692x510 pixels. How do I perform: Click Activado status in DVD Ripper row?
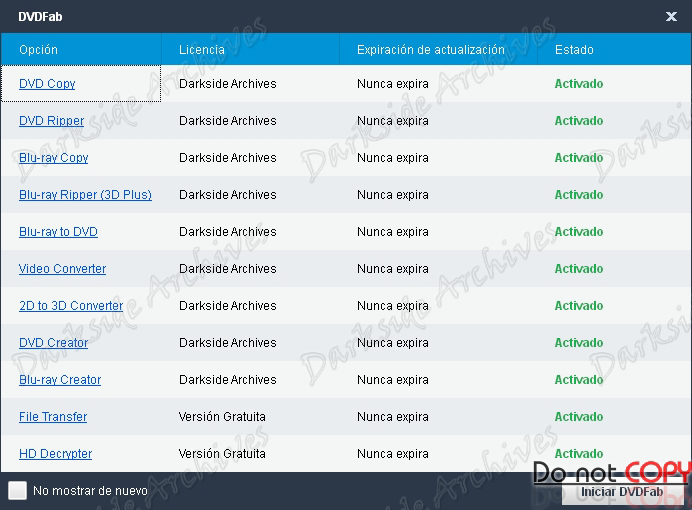click(x=579, y=121)
